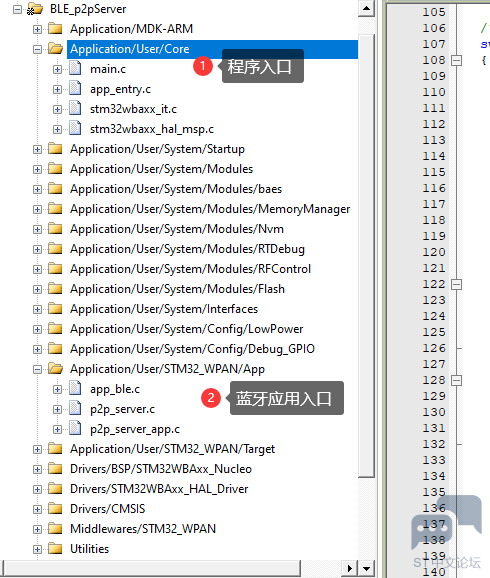Image resolution: width=490 pixels, height=578 pixels.
Task: Click the Modules/RTDebug folder icon
Action: pyautogui.click(x=55, y=248)
